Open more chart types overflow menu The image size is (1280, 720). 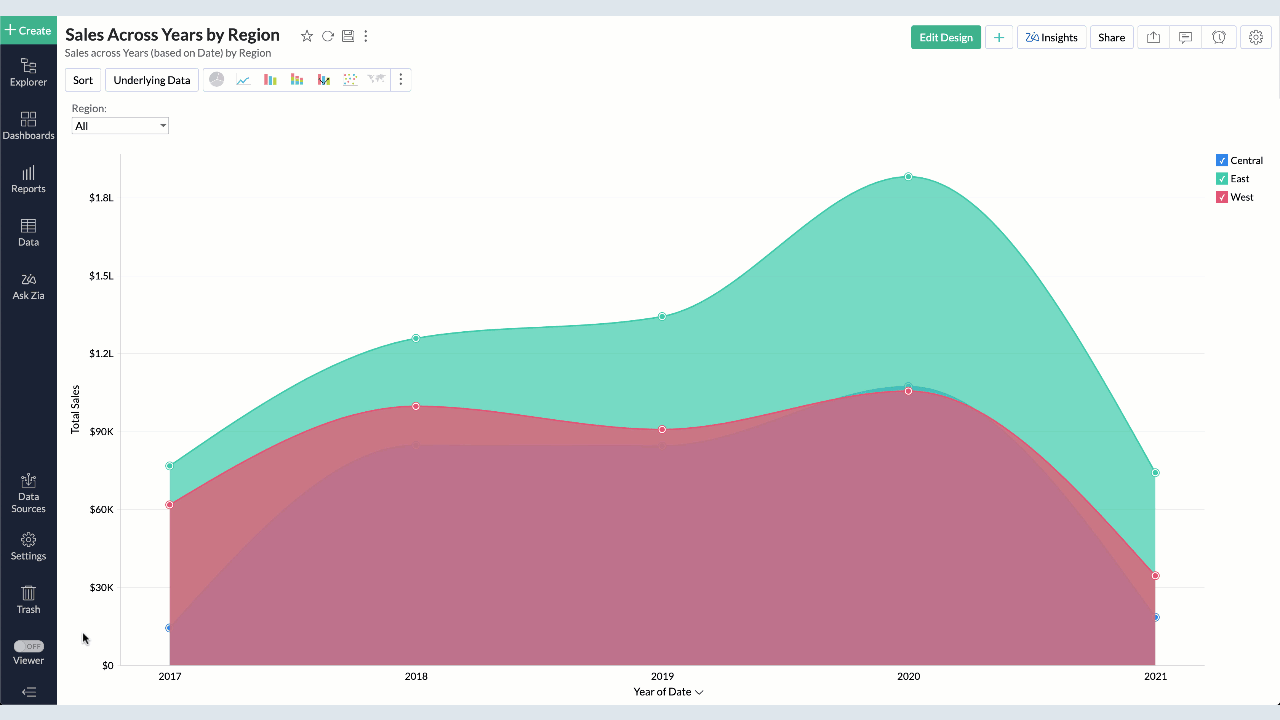point(401,80)
